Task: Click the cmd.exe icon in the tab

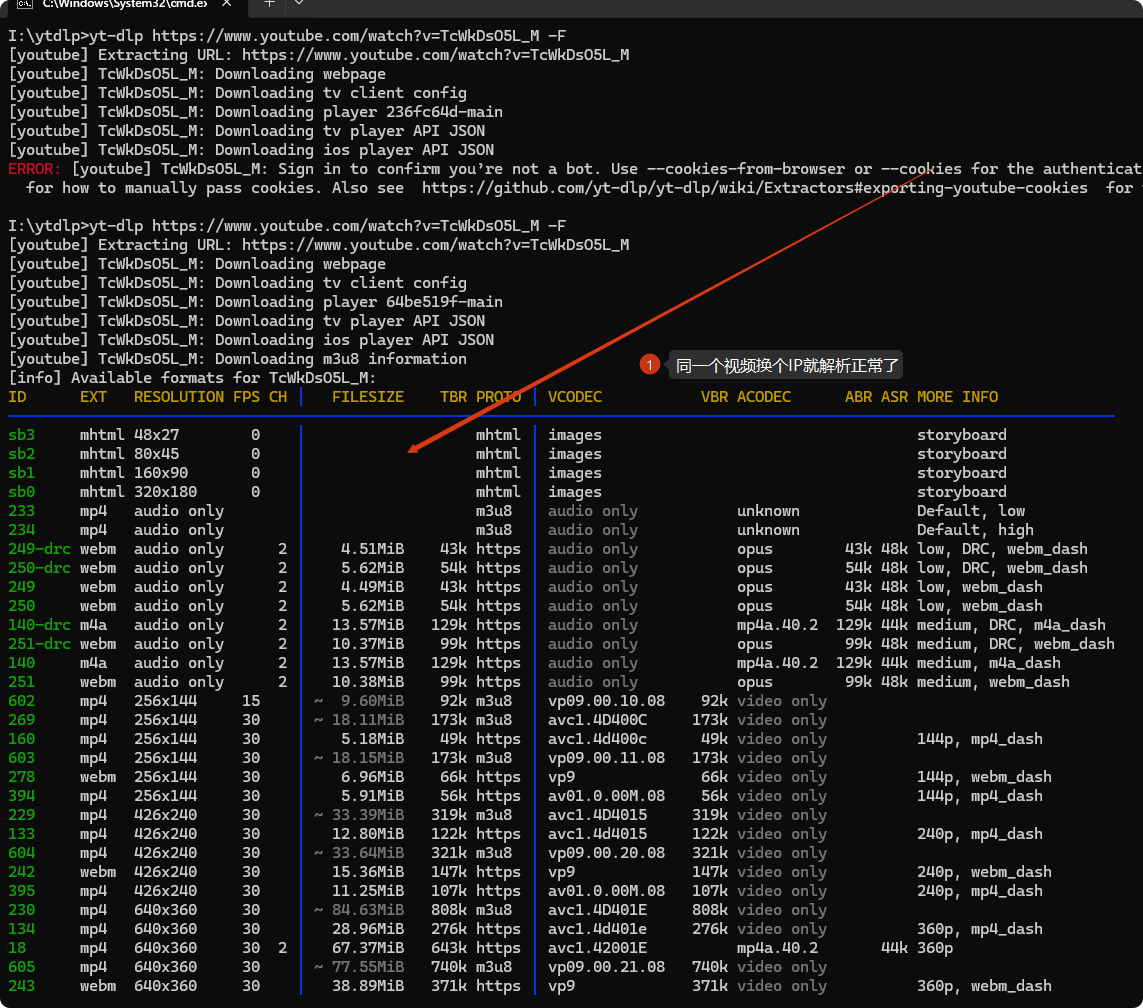Action: (x=23, y=5)
